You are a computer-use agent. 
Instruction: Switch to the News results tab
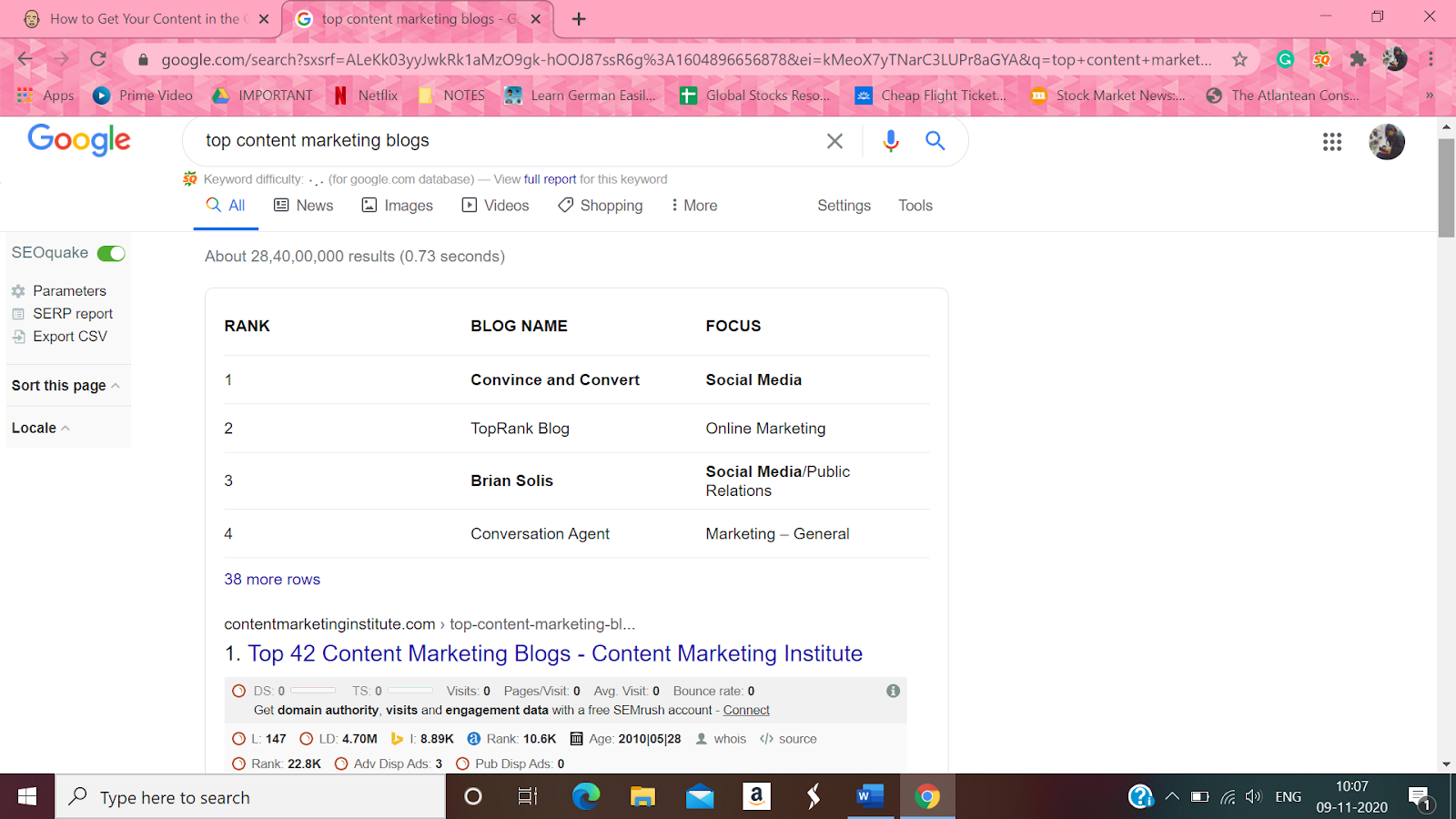304,206
